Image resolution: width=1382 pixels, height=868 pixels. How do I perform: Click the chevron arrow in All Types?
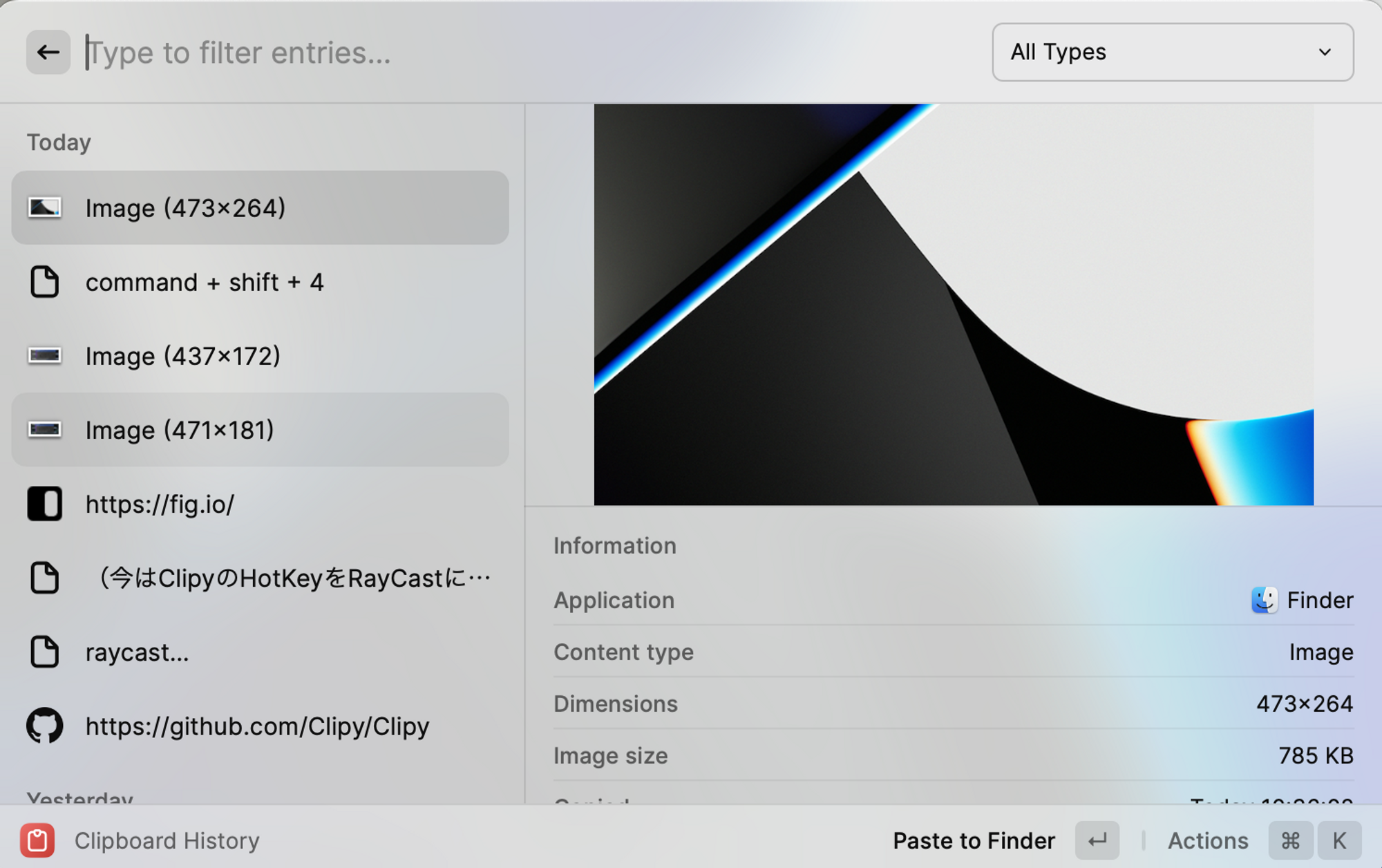point(1324,53)
